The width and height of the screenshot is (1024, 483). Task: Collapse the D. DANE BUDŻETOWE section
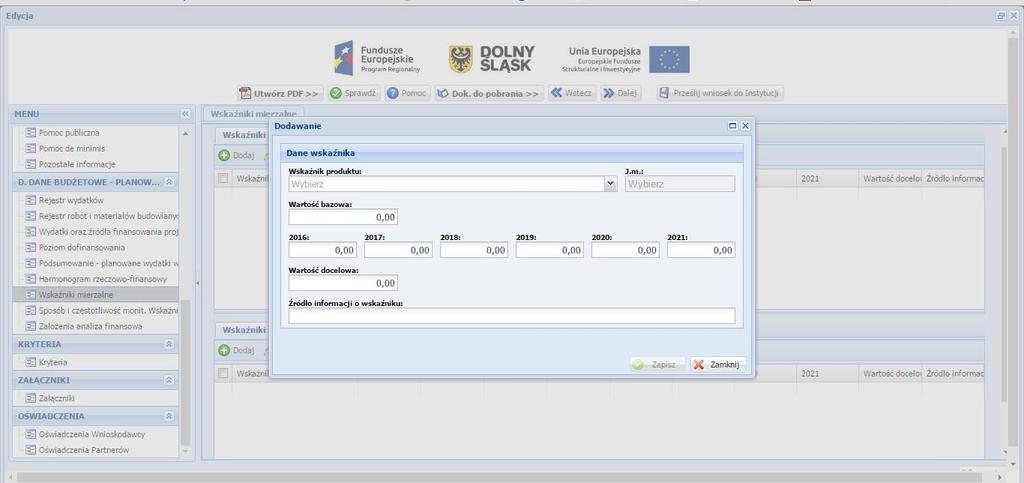pyautogui.click(x=168, y=182)
